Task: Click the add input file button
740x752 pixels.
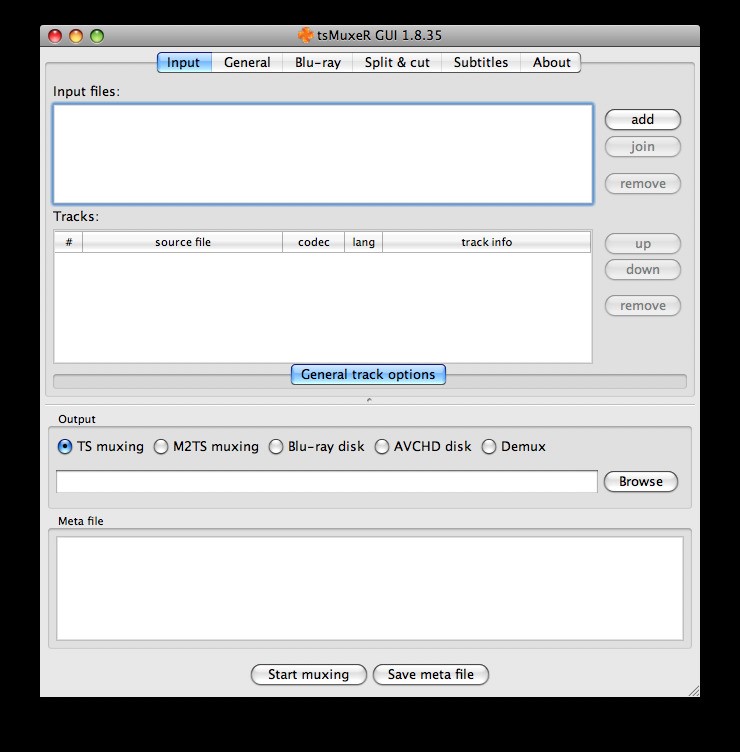Action: 643,119
